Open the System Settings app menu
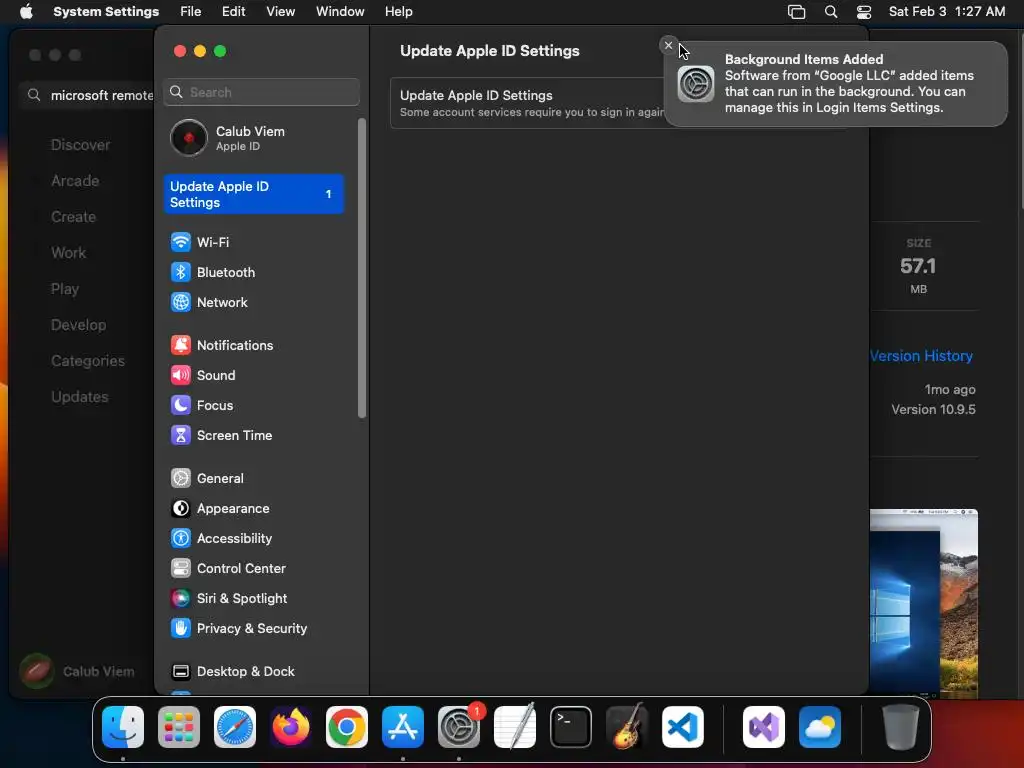The height and width of the screenshot is (768, 1024). [x=106, y=12]
